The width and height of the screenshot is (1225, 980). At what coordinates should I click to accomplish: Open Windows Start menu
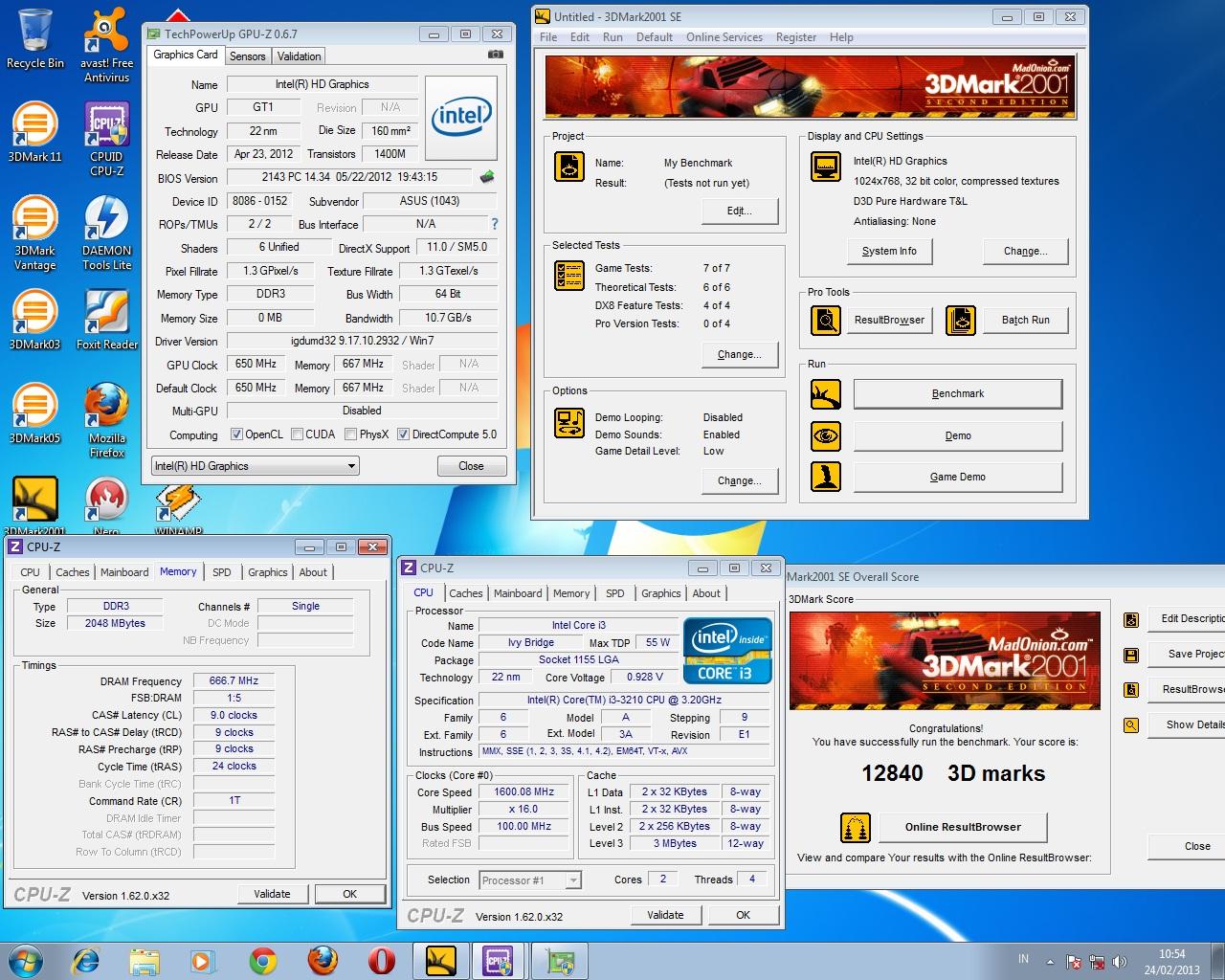[x=25, y=960]
